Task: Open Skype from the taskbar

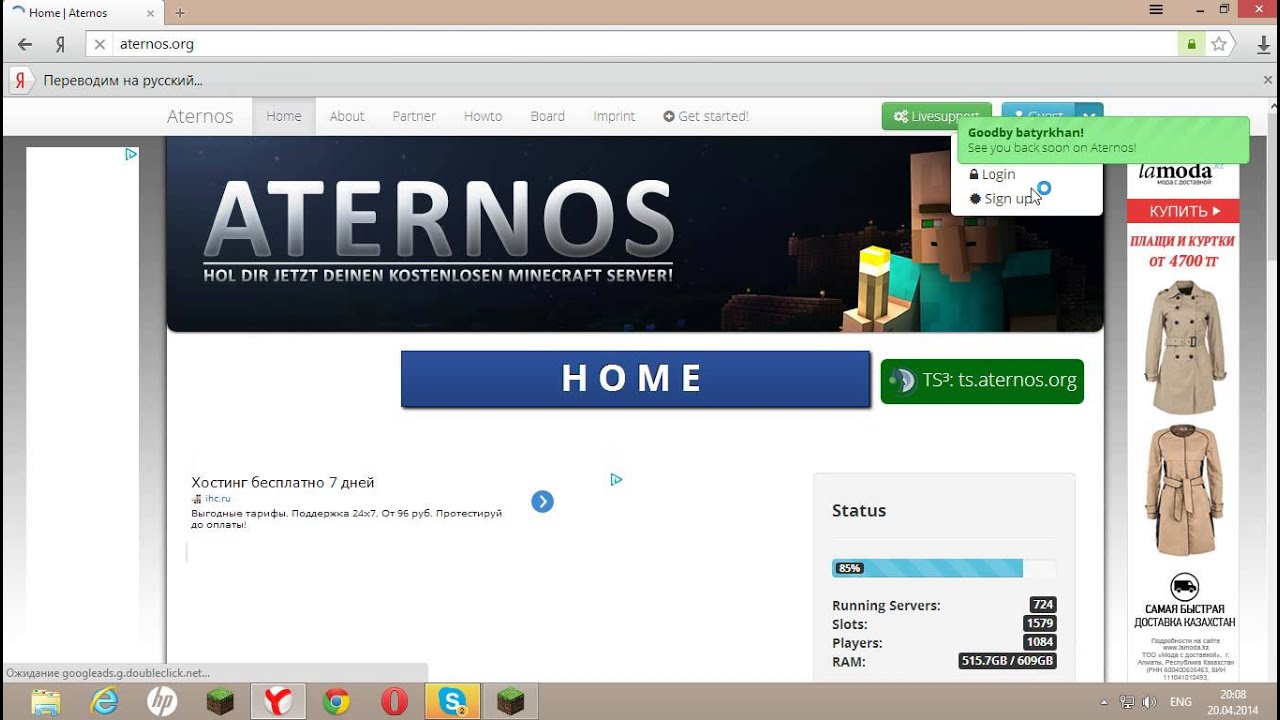Action: click(x=452, y=702)
